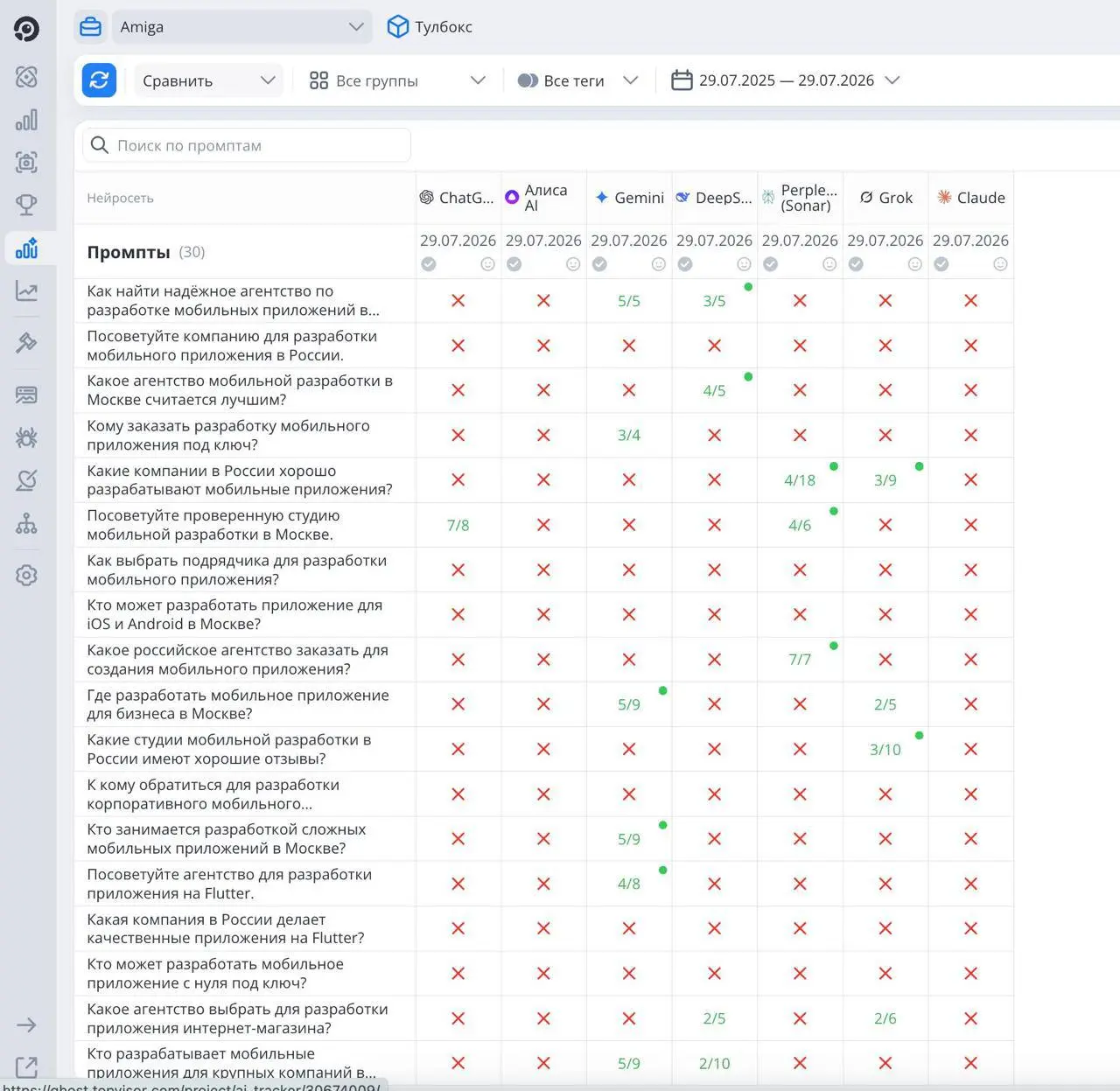The width and height of the screenshot is (1120, 1091).
Task: Click the check circle under ChatGPT date
Action: [429, 264]
